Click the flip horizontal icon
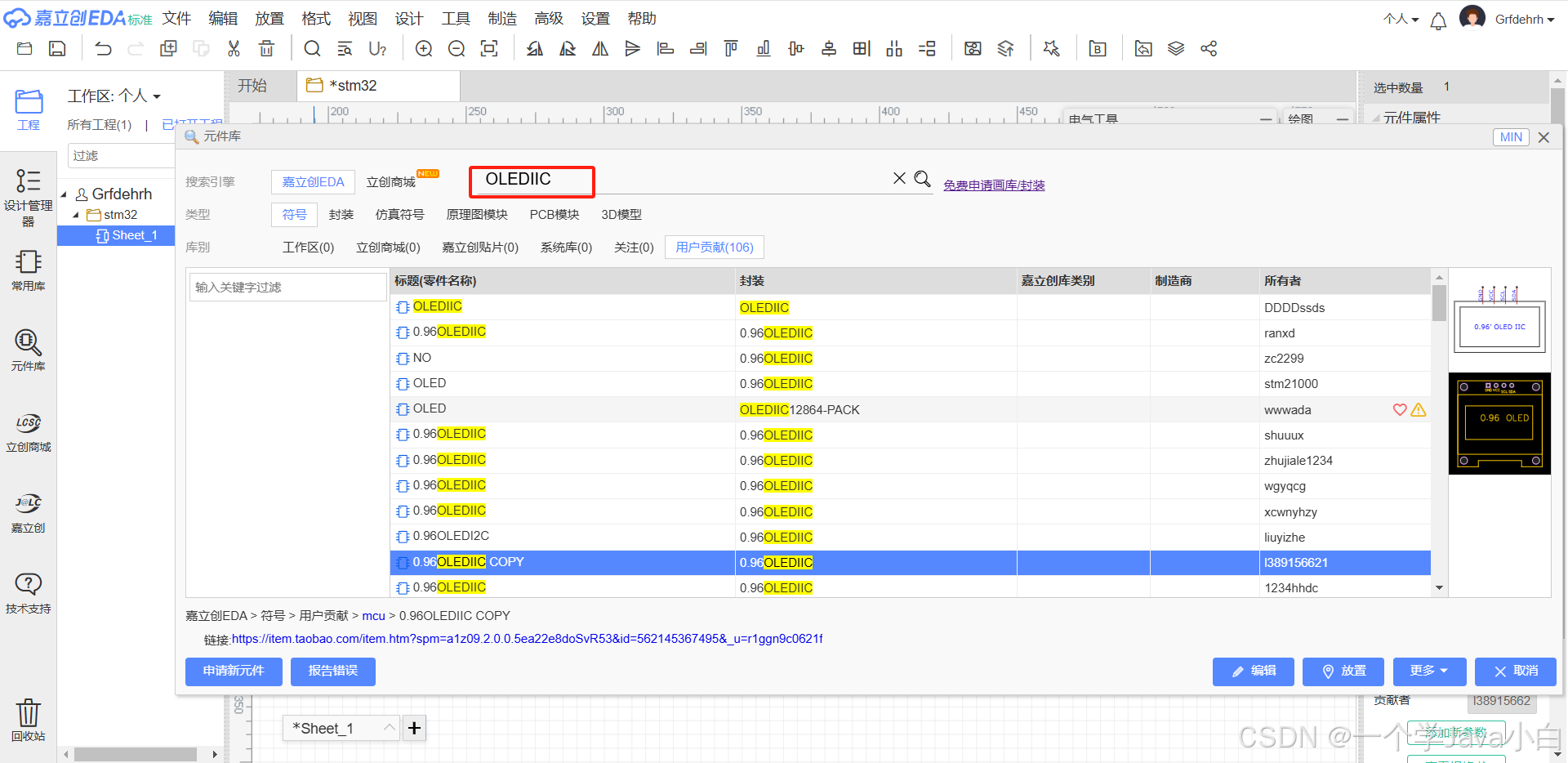 click(600, 49)
